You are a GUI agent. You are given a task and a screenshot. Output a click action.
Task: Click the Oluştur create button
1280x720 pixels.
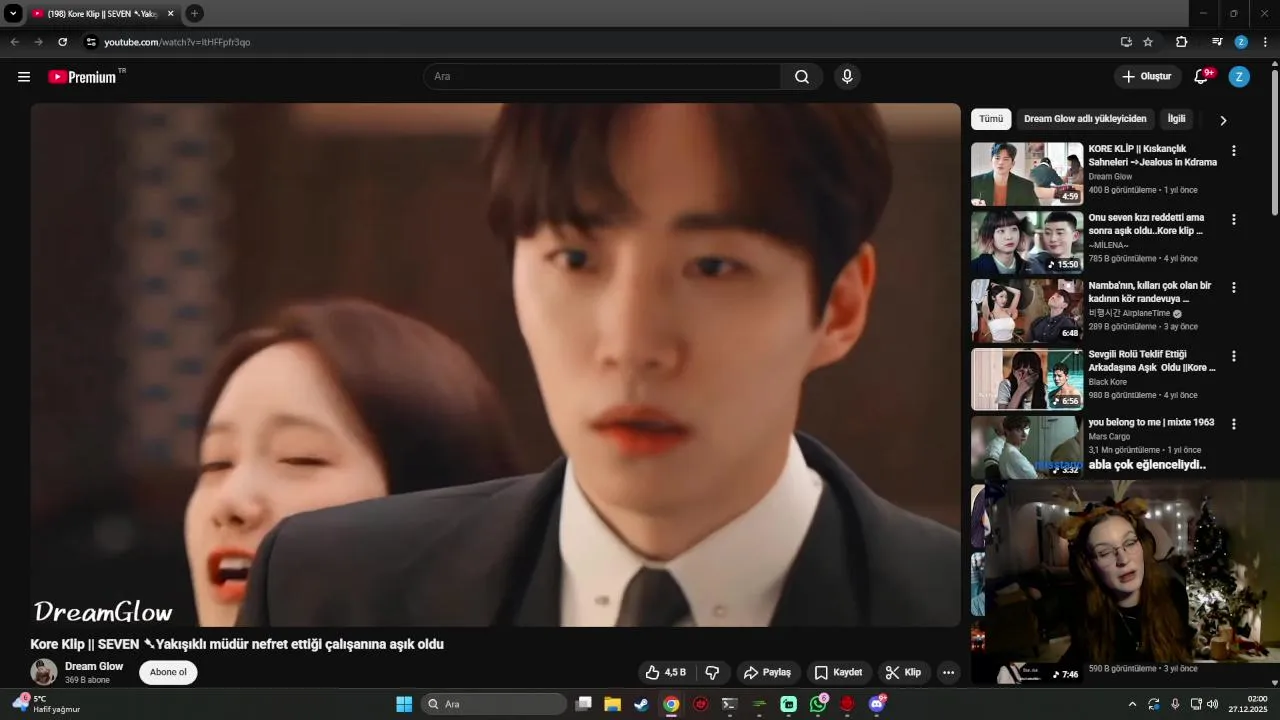coord(1147,77)
